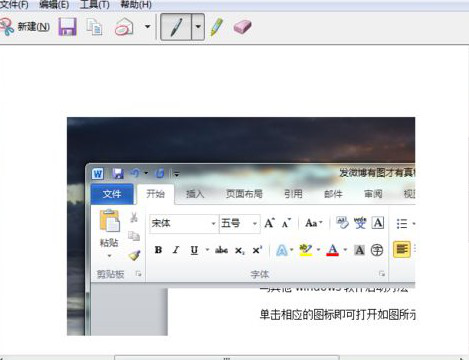Open the Aa Change Case dropdown

(314, 223)
